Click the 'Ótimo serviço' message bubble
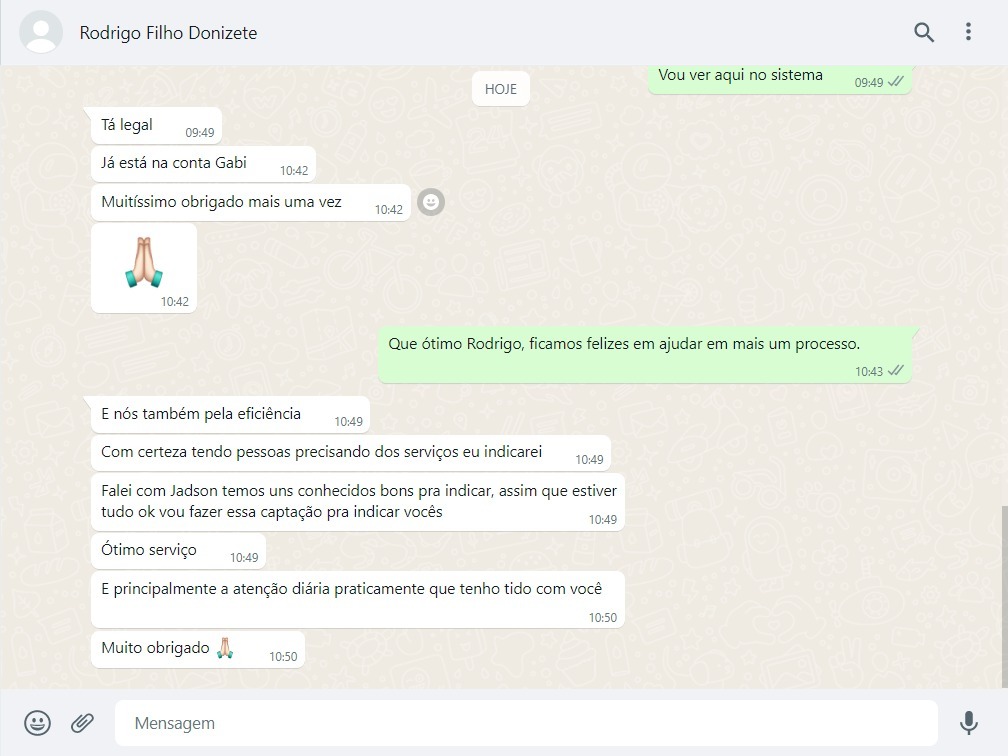Screen dimensions: 1008x756 [178, 551]
